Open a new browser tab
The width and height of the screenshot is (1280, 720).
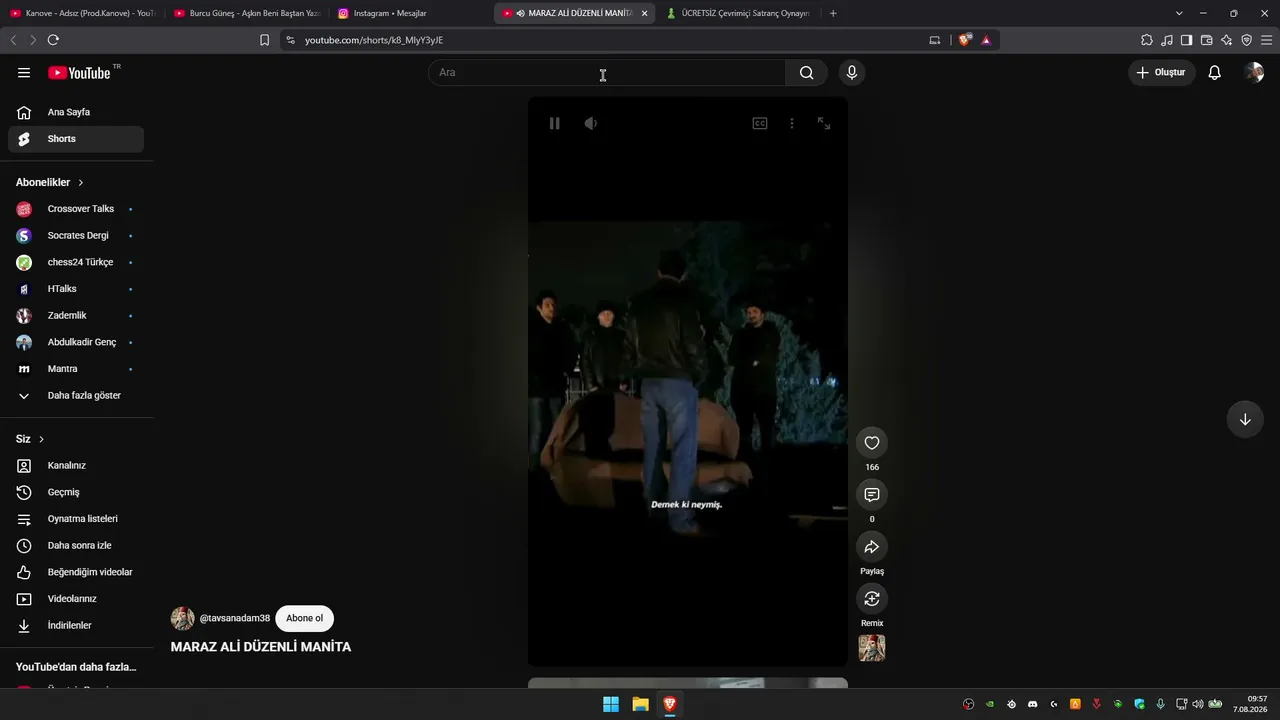pos(833,13)
